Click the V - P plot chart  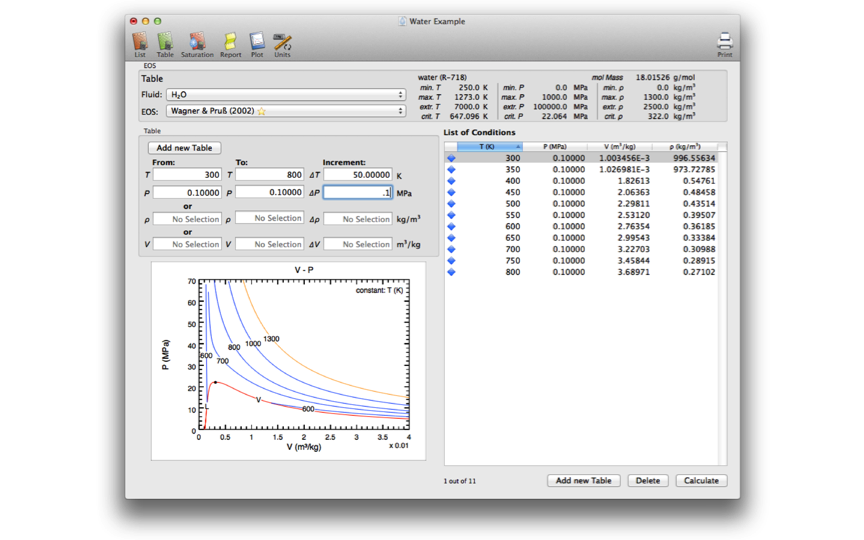click(288, 361)
